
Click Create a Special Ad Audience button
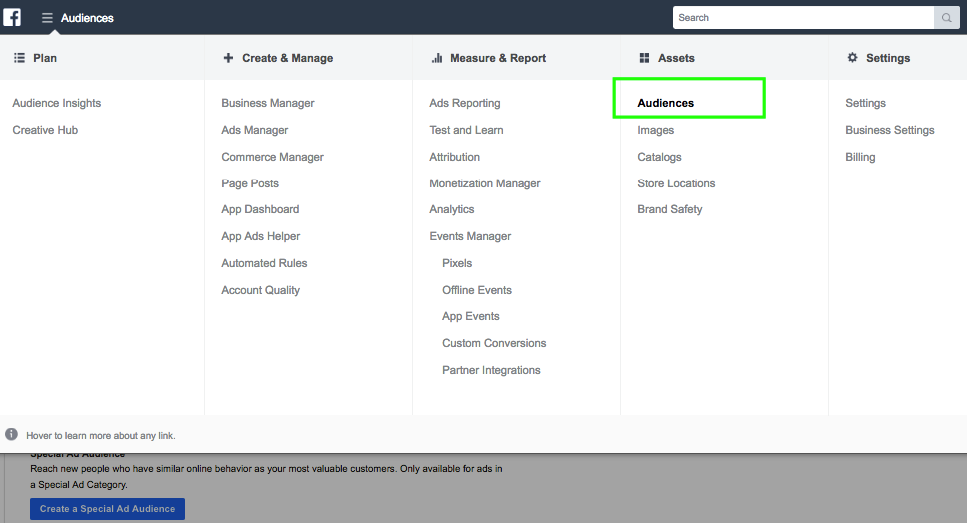click(107, 509)
